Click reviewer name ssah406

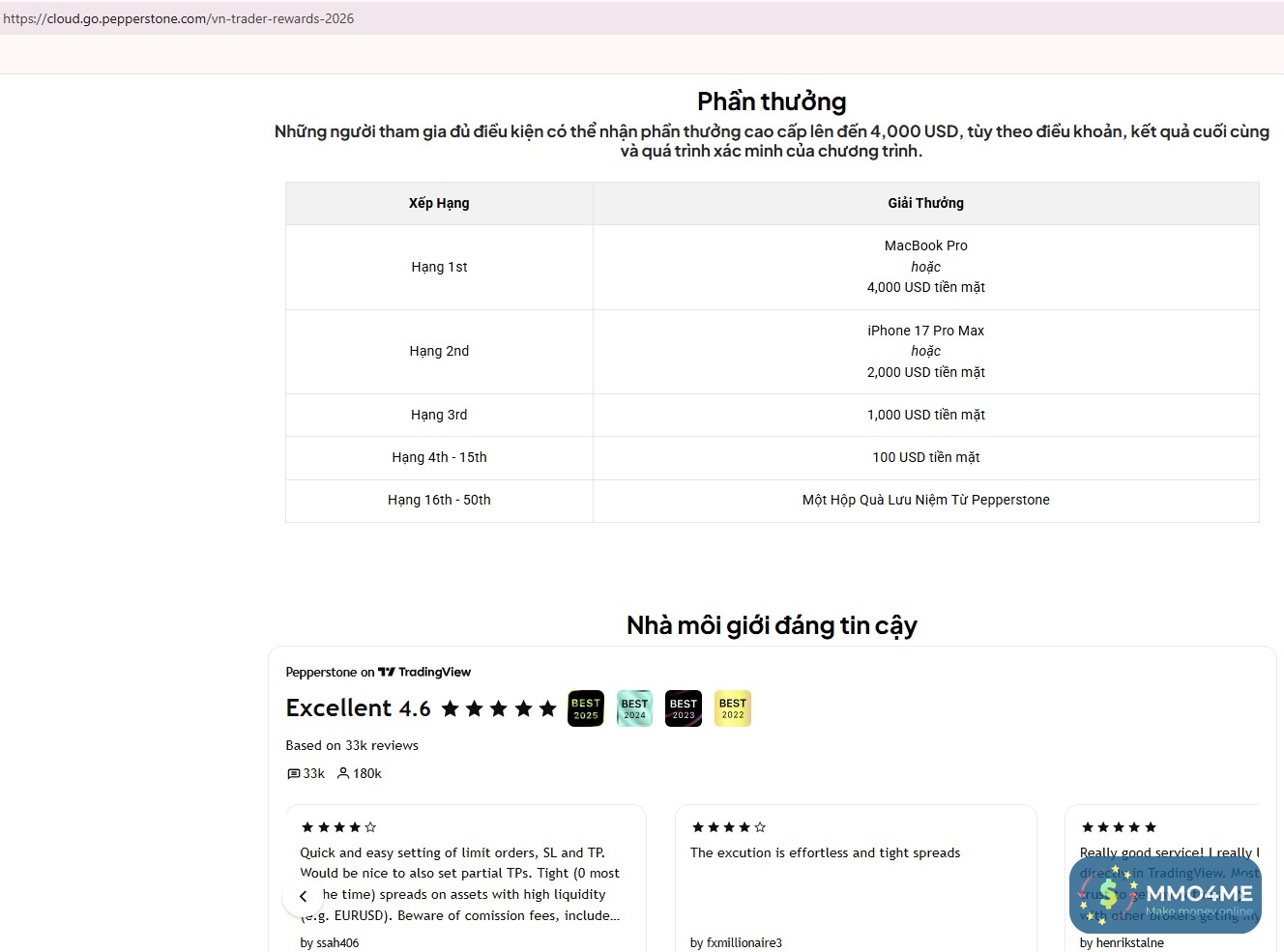(337, 942)
